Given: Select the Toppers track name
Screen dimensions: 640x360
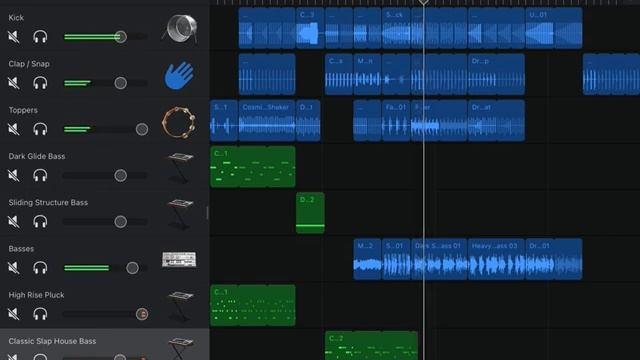Looking at the screenshot, I should (x=23, y=110).
